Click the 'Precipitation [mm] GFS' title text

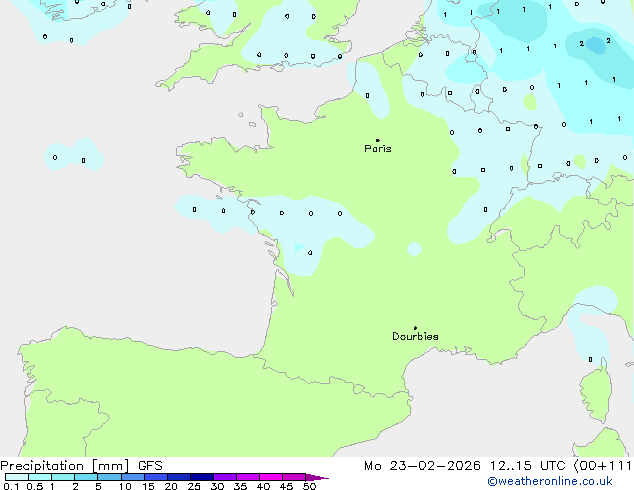point(81,466)
